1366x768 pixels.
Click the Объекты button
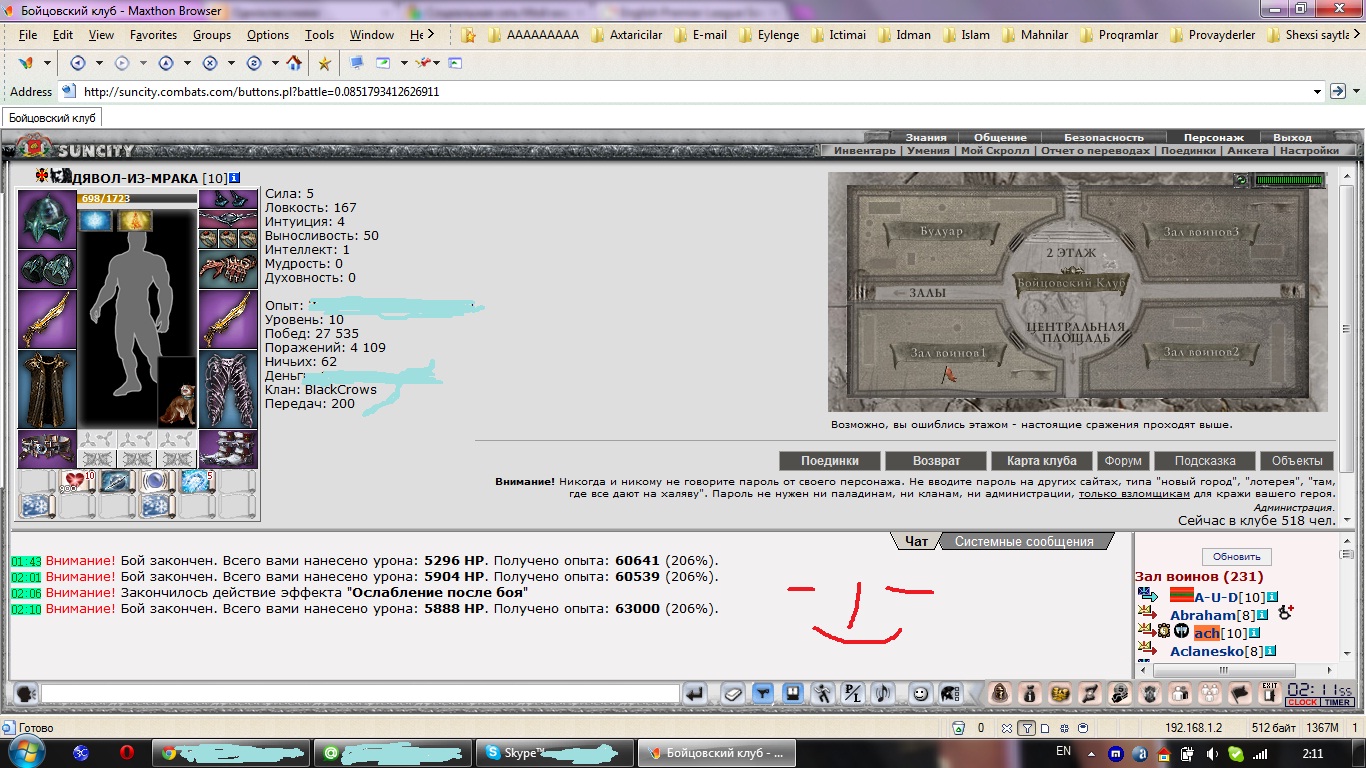click(x=1297, y=461)
